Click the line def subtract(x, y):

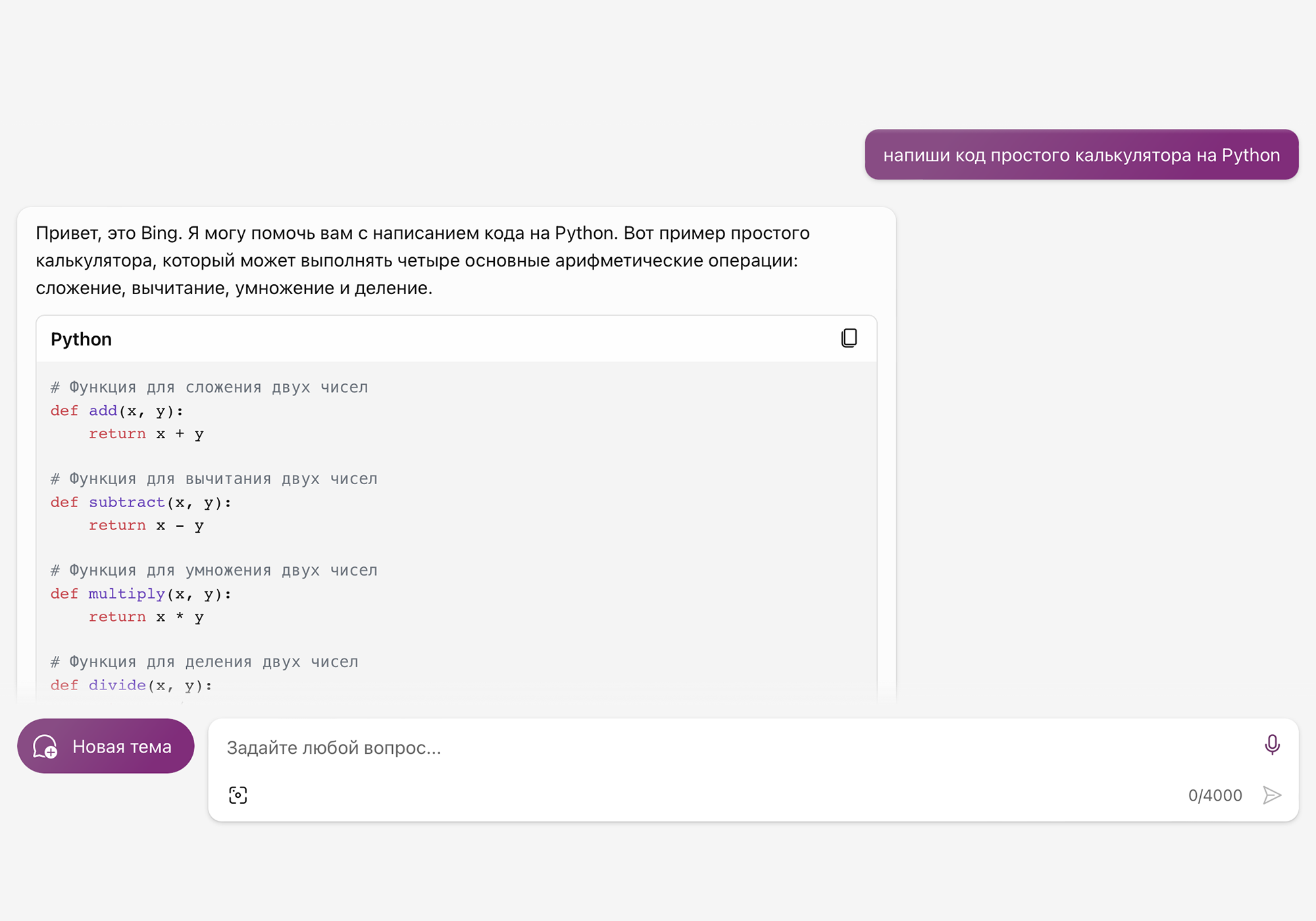point(141,502)
